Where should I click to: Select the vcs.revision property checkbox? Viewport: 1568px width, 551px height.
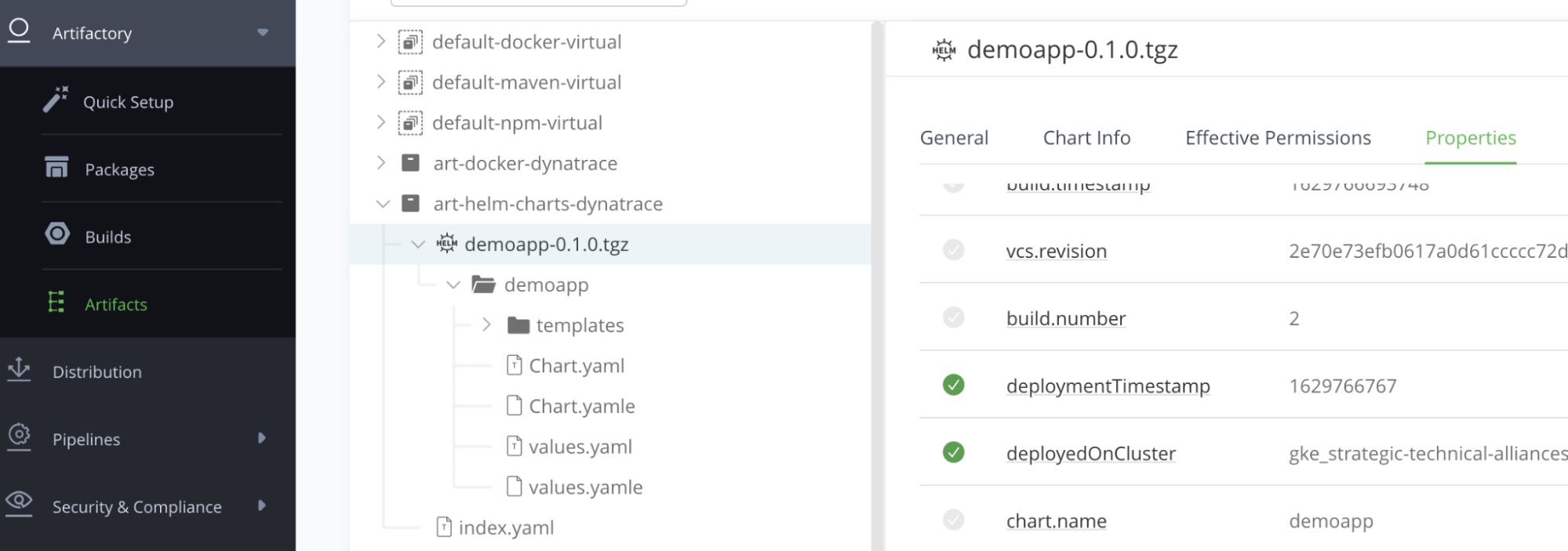(x=953, y=250)
